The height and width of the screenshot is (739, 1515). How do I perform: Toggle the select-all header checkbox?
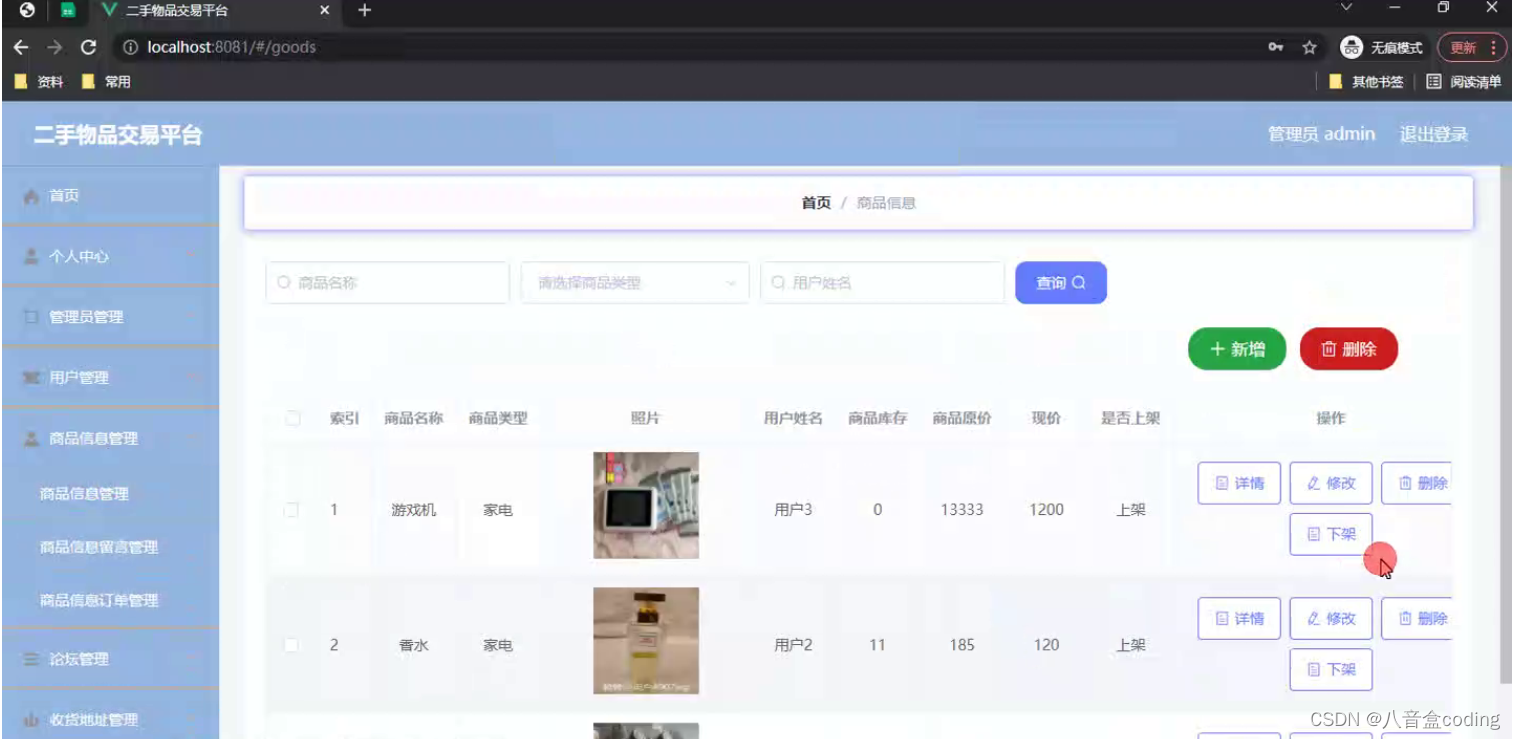pos(292,418)
